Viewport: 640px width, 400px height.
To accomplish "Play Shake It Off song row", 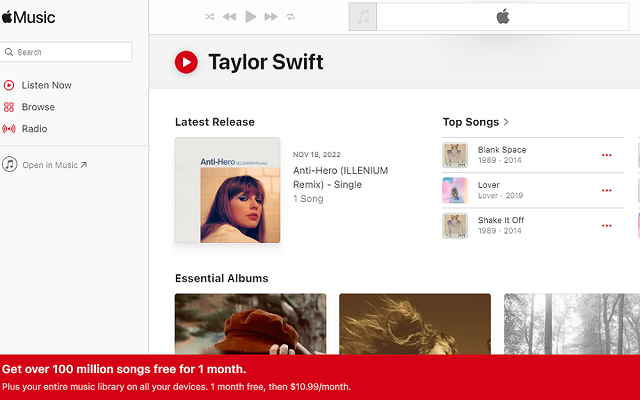I will 533,225.
